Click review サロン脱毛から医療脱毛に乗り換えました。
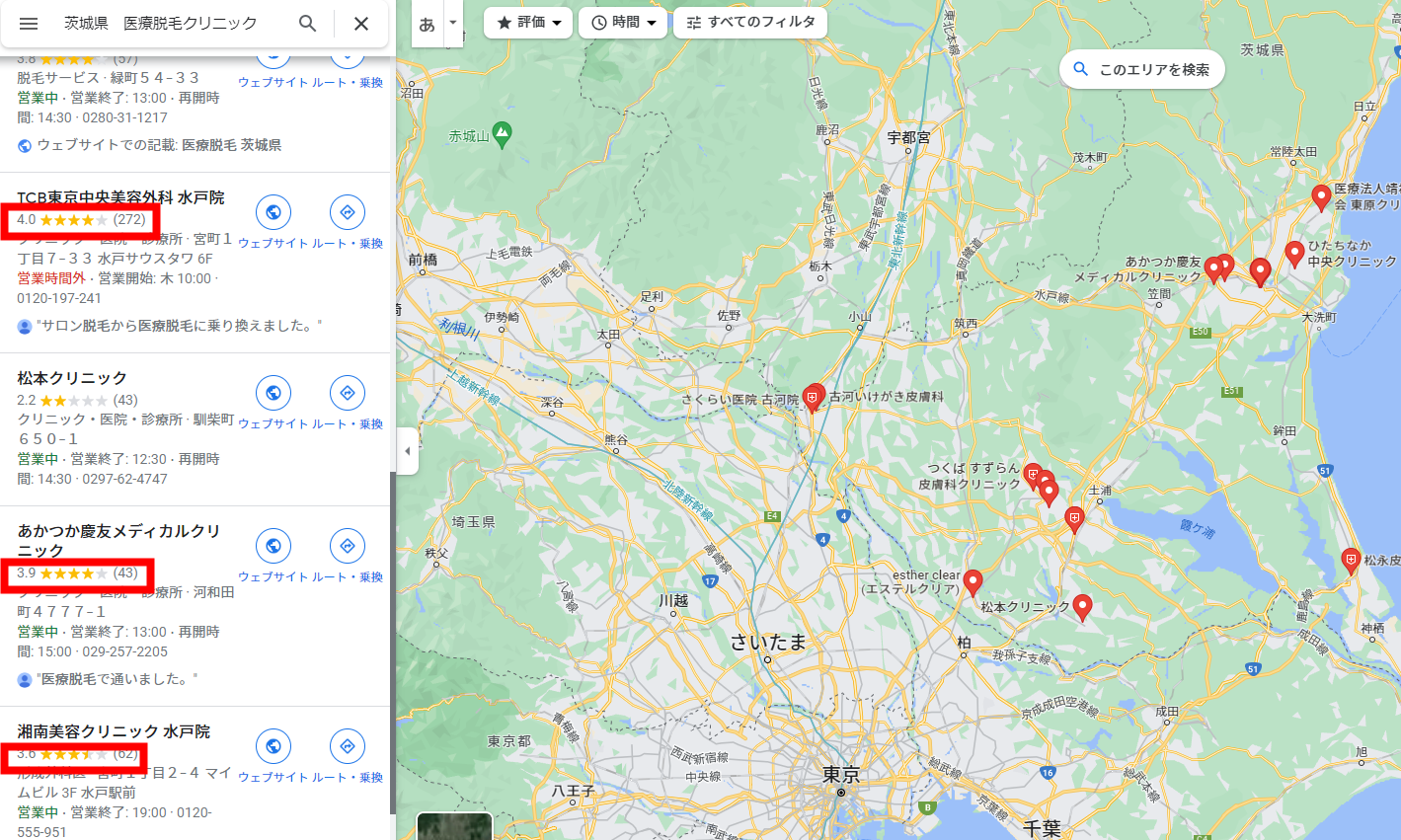Screen dimensions: 1401x840 point(179,326)
